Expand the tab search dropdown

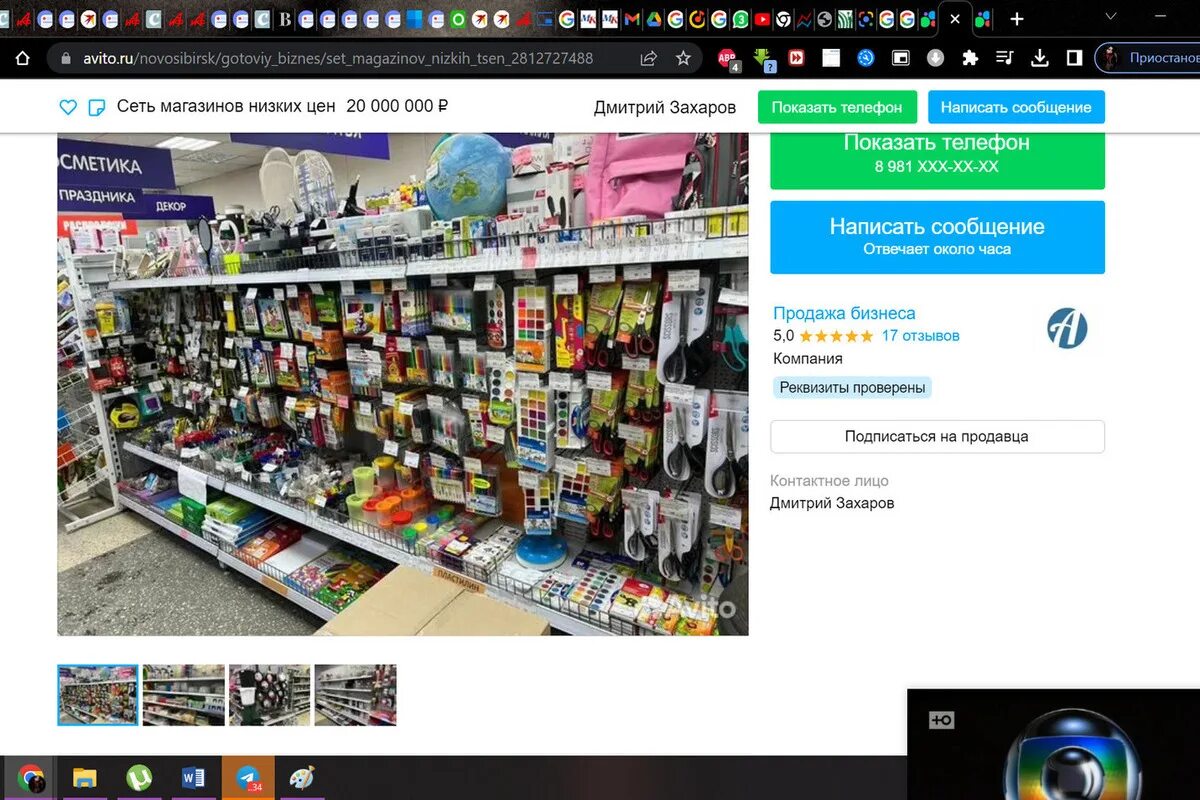click(1110, 18)
